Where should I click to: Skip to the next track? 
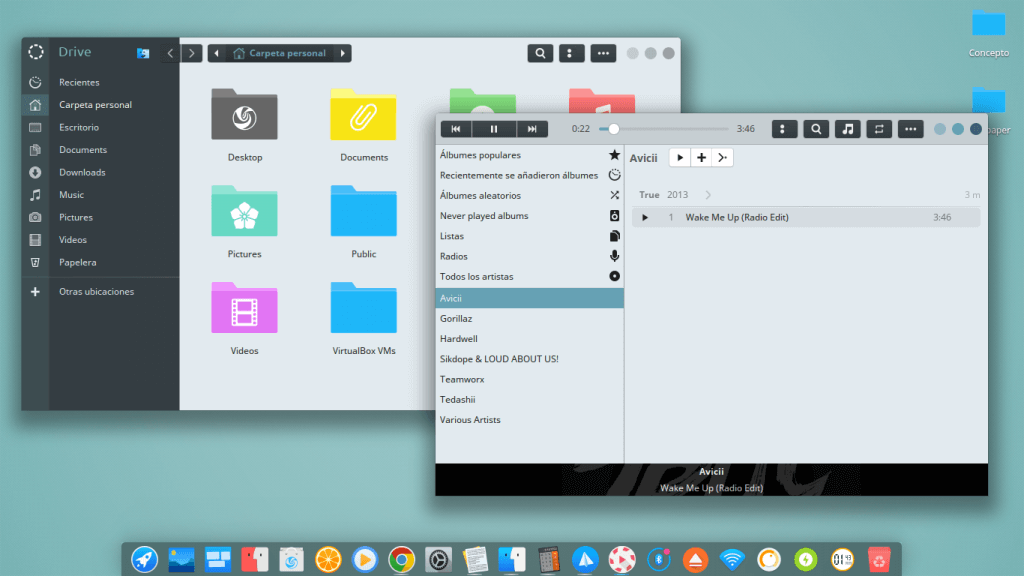coord(532,129)
